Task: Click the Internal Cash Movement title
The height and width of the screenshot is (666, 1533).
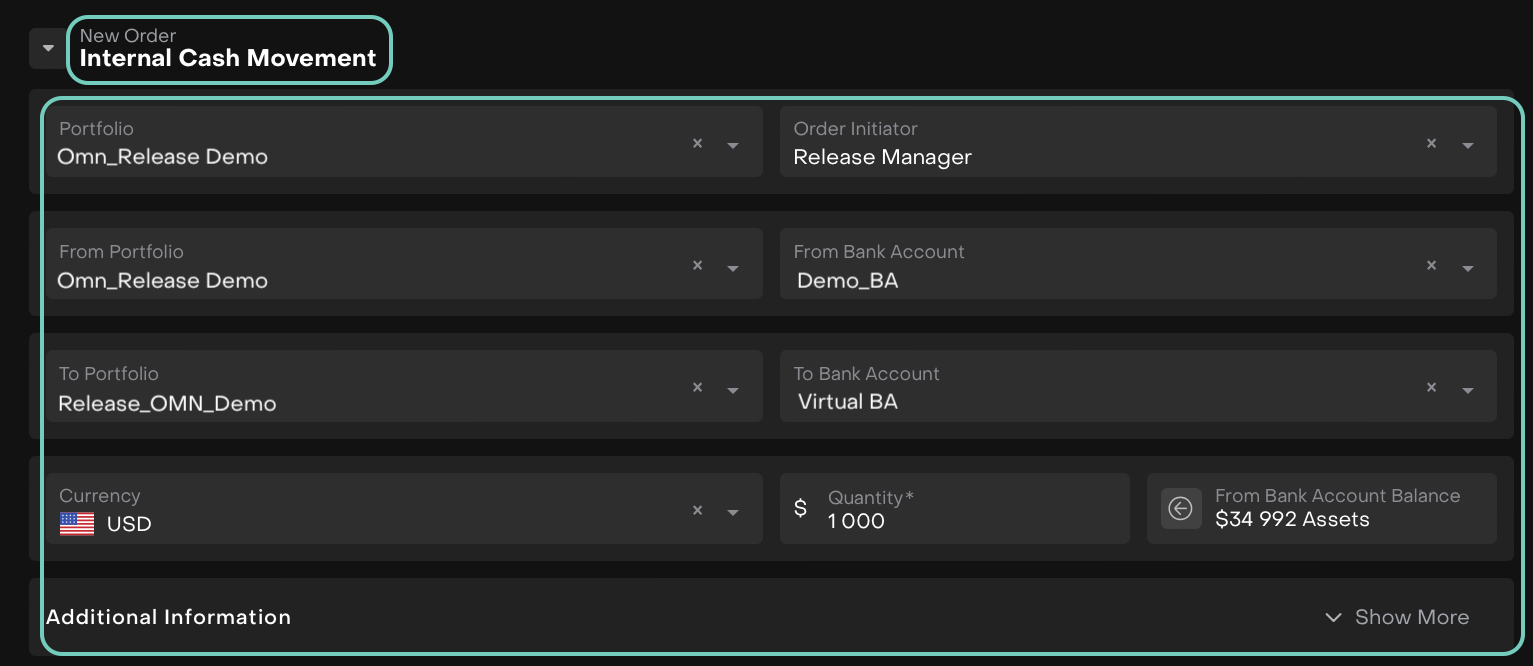Action: click(x=228, y=58)
